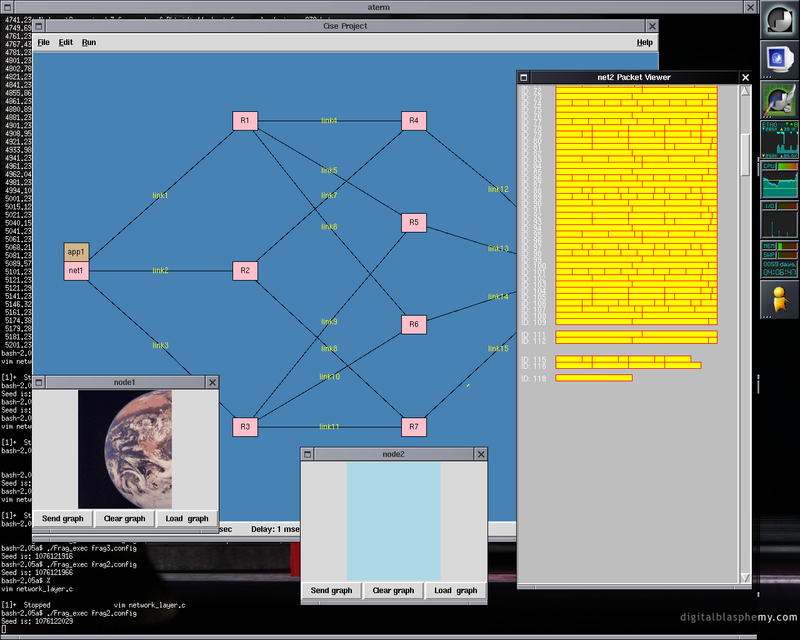Click the Cise Project title bar
The height and width of the screenshot is (640, 800).
345,26
